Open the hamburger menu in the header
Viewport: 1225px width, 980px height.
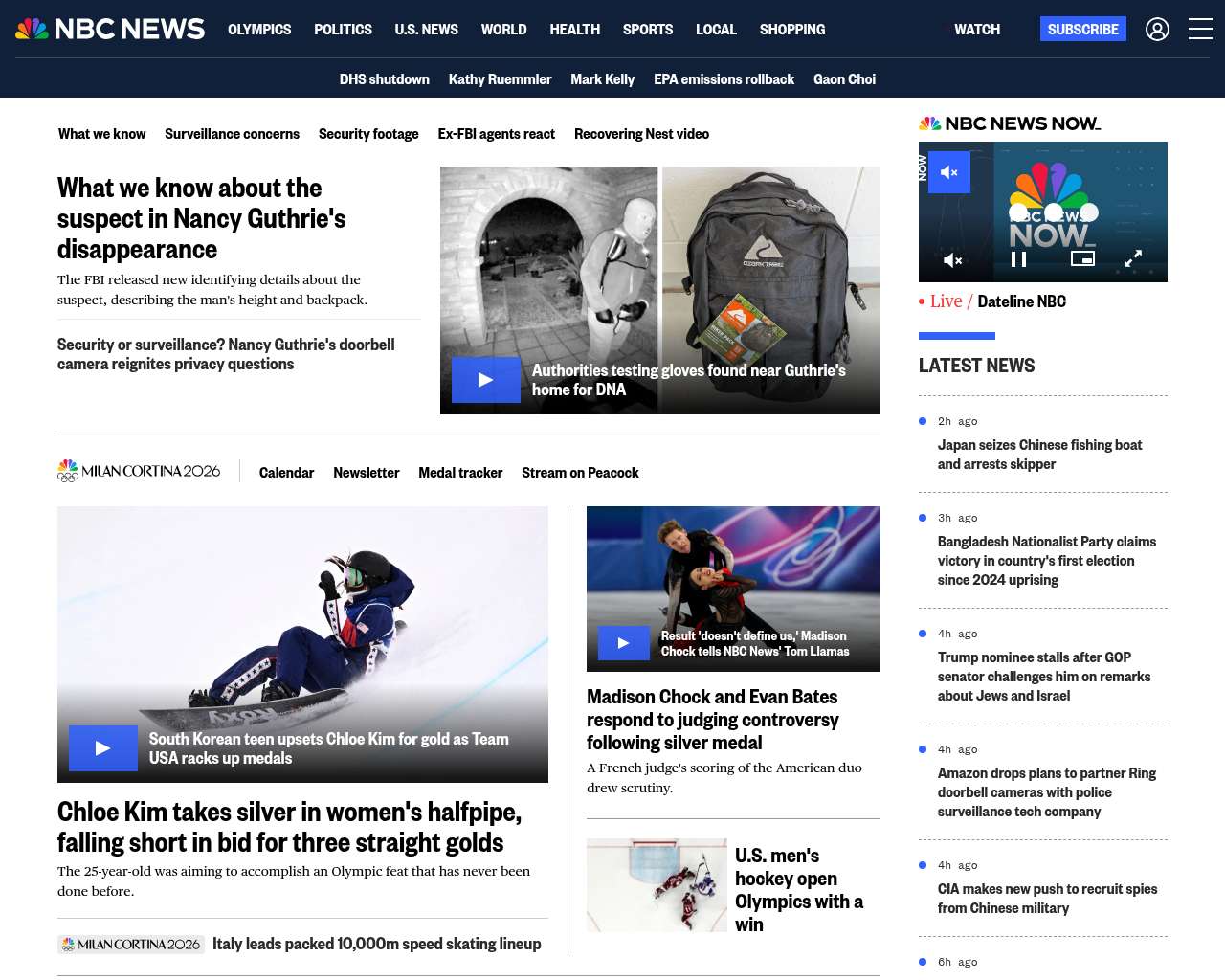[x=1200, y=30]
